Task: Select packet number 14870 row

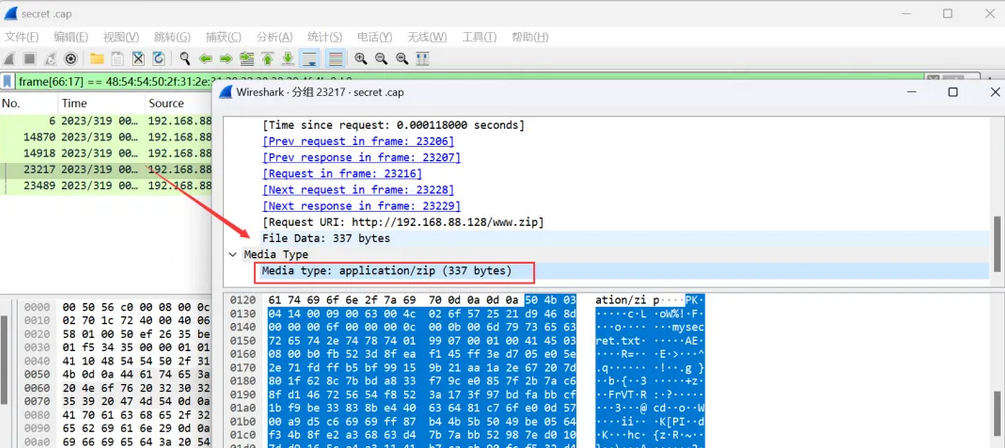Action: [x=106, y=137]
